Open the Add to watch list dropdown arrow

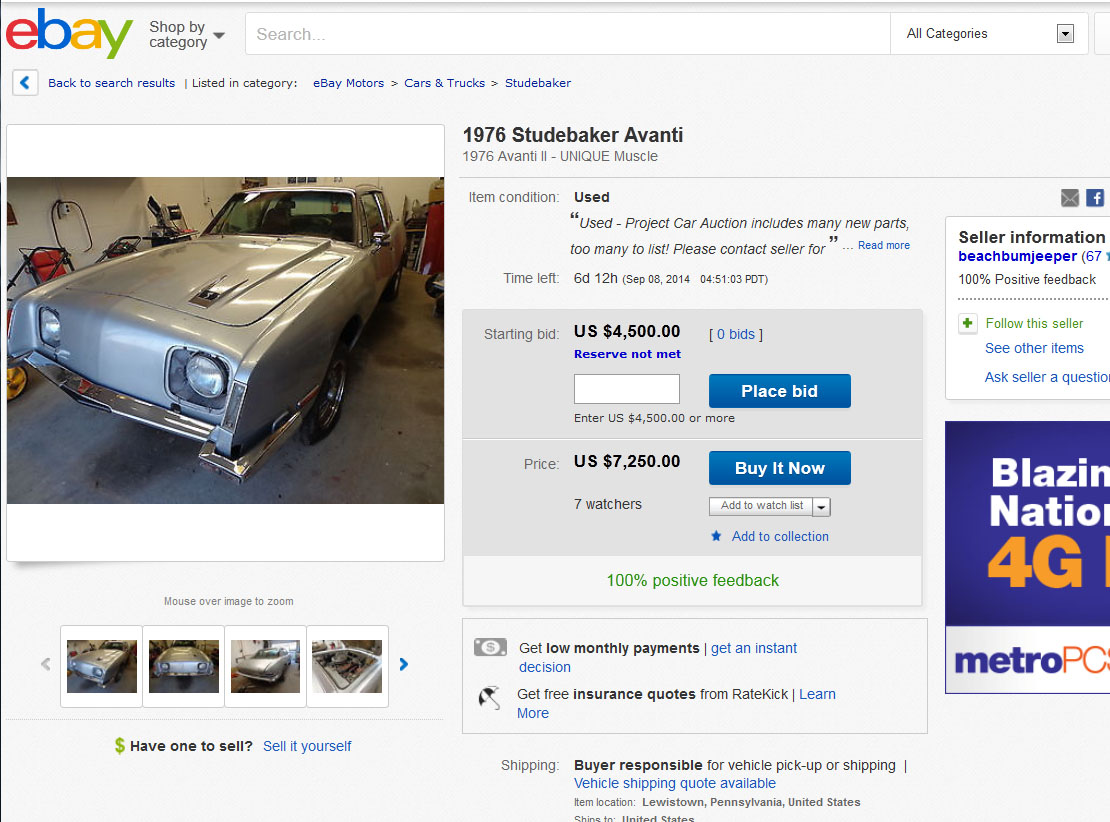click(822, 507)
